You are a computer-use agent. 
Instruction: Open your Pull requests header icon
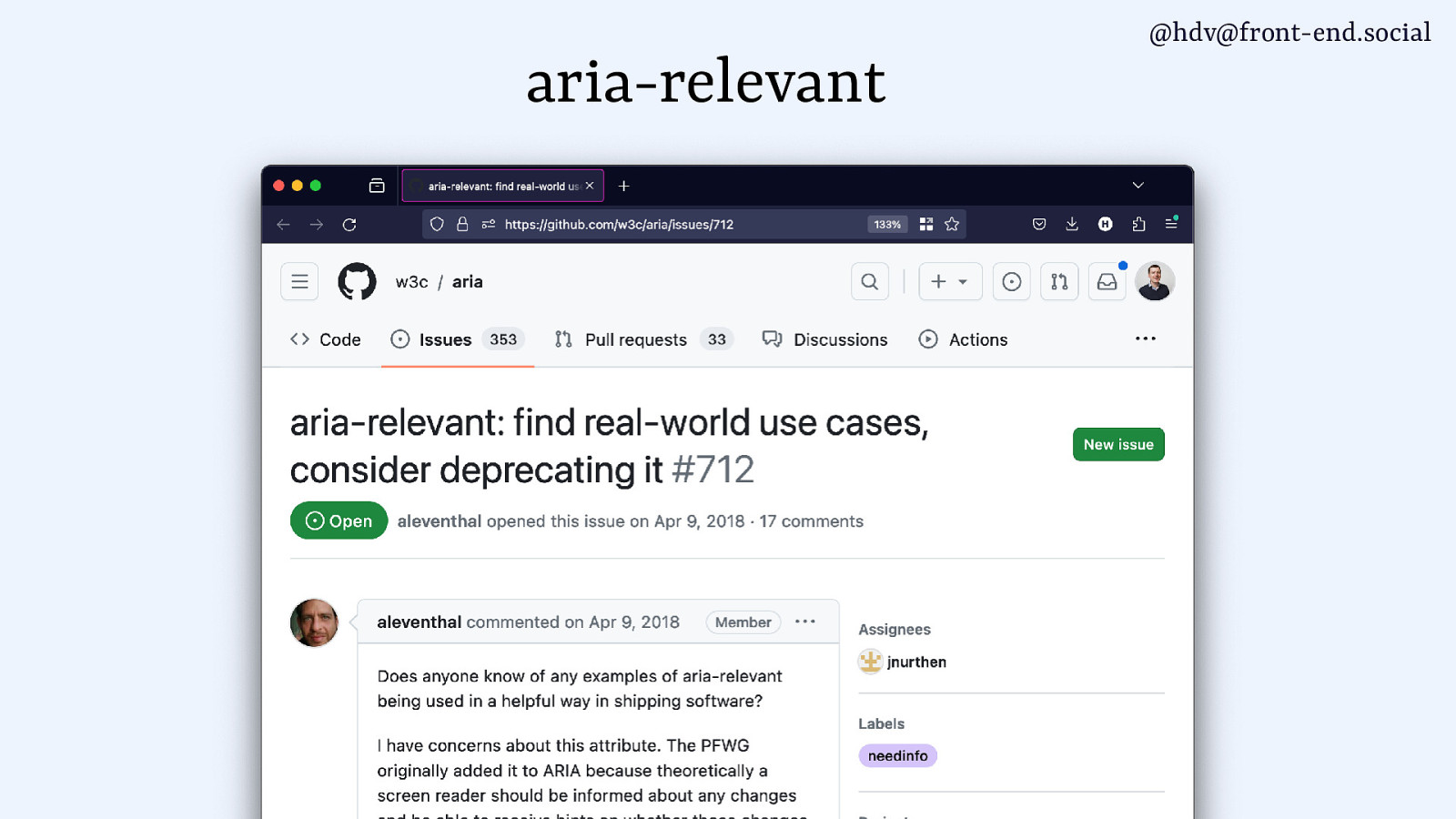pyautogui.click(x=1059, y=282)
